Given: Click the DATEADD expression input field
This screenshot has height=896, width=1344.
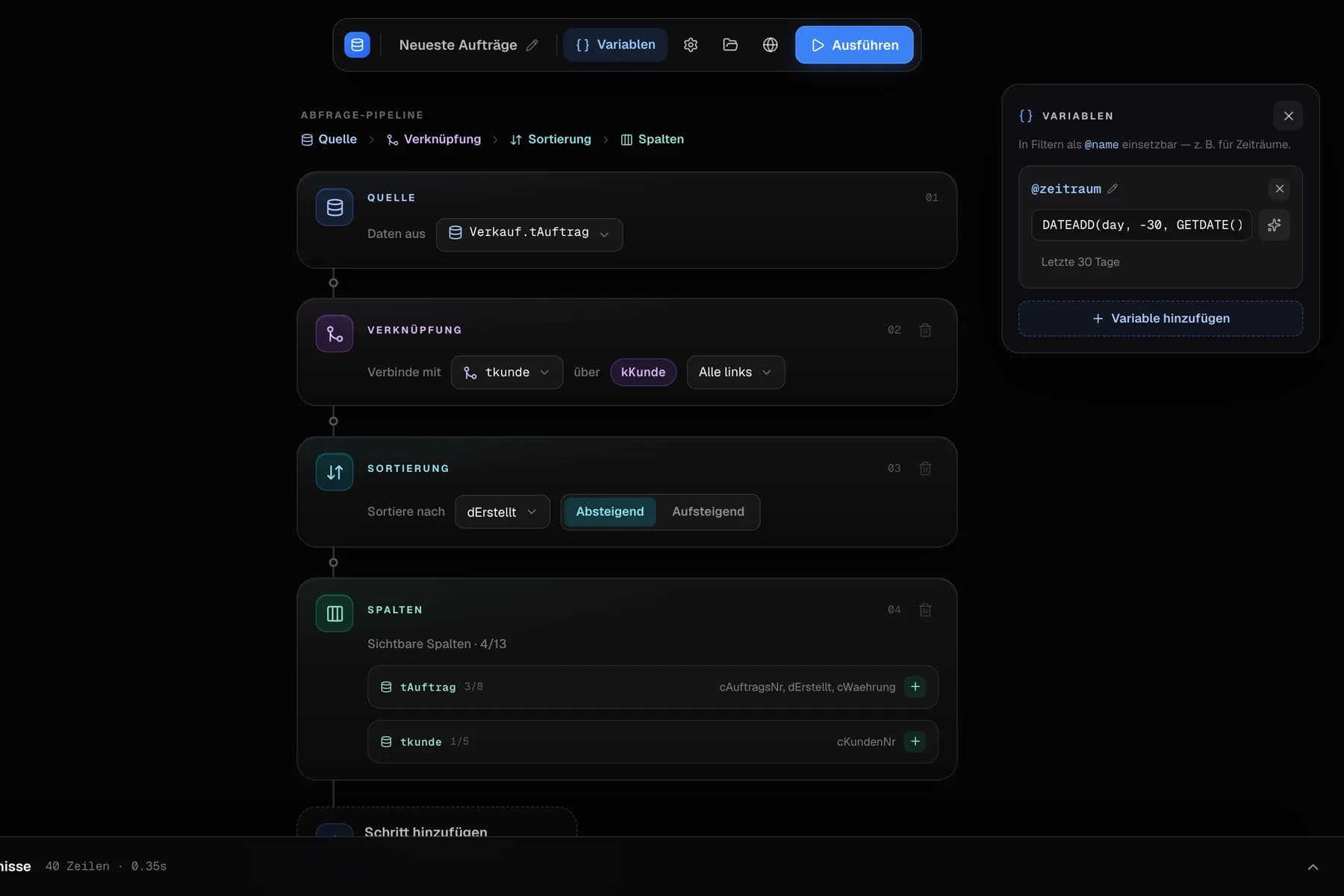Looking at the screenshot, I should coord(1142,225).
